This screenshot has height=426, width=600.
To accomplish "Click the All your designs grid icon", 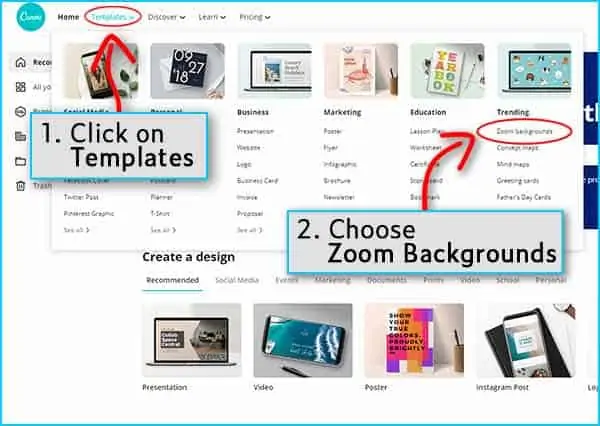I will click(x=21, y=87).
